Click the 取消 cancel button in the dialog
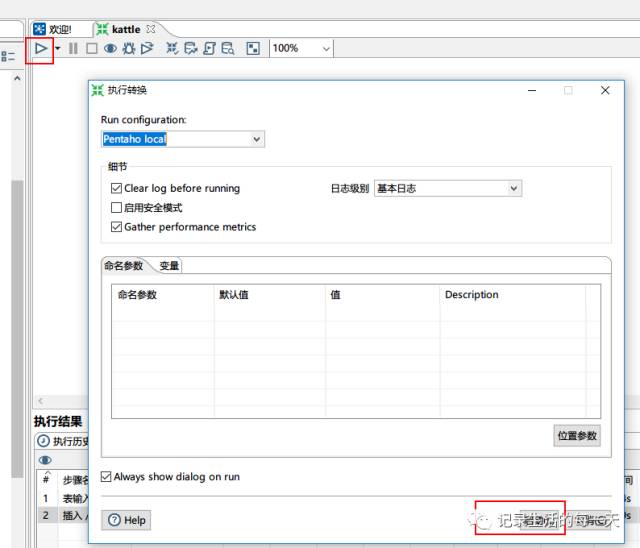 pyautogui.click(x=591, y=520)
